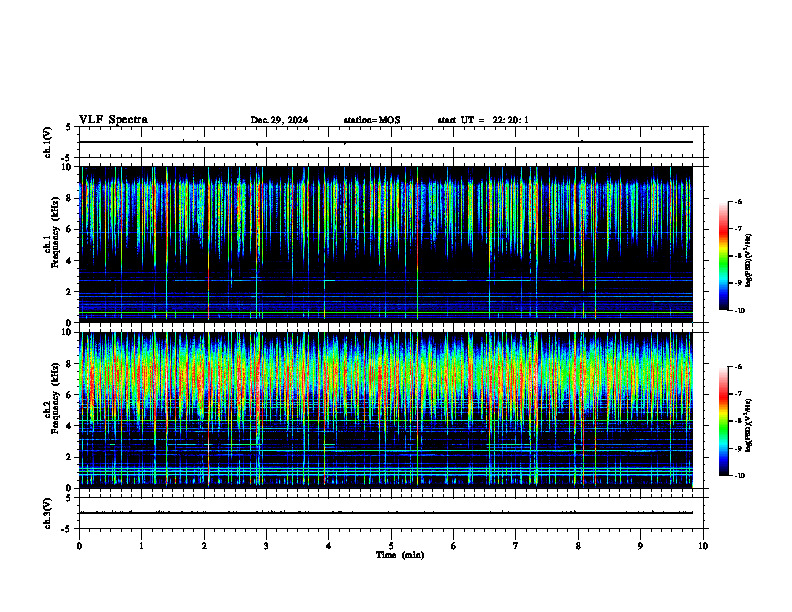Viewport: 792px width, 612px height.
Task: Click the "2" kHz tick of ch.2 spectrogram
Action: click(x=70, y=457)
